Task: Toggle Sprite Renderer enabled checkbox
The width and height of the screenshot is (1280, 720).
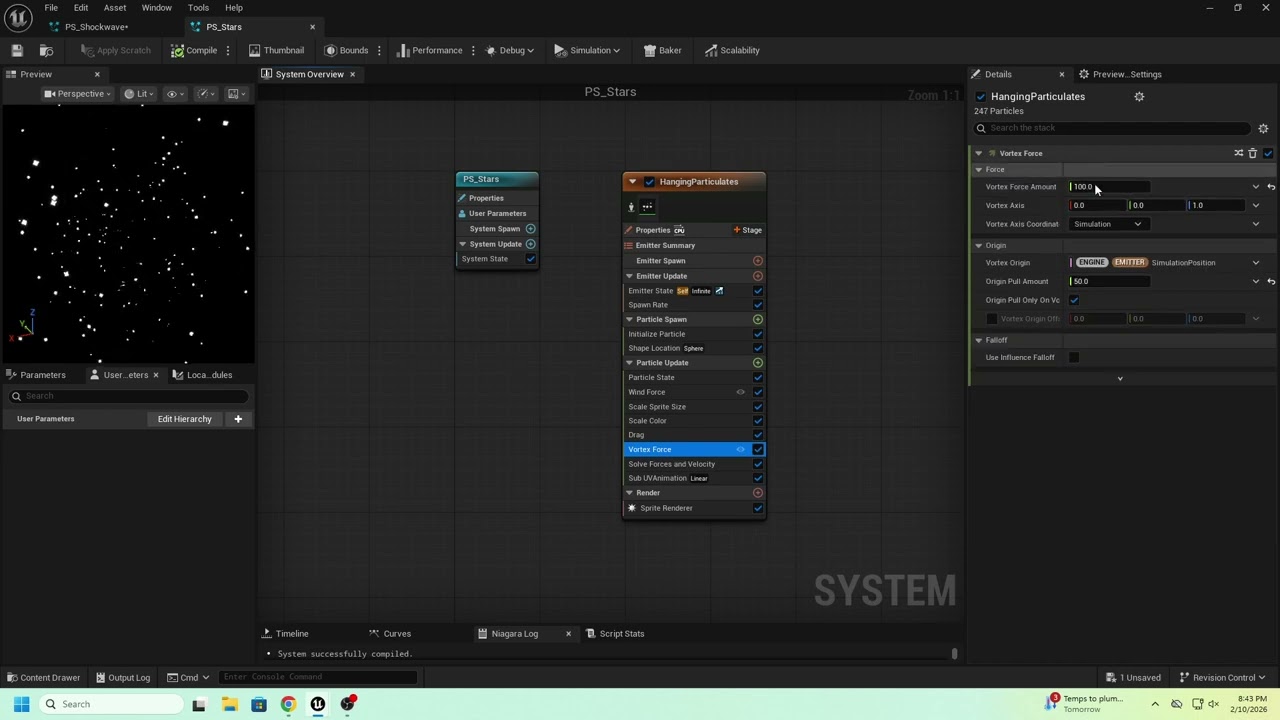Action: (757, 508)
